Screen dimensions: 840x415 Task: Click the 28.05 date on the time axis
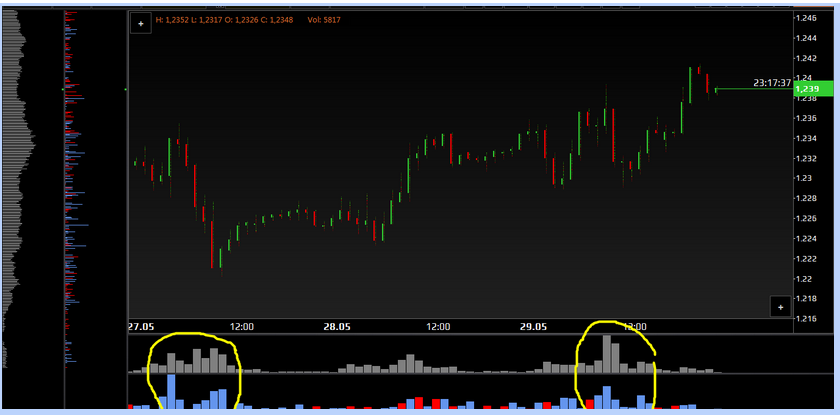click(337, 327)
